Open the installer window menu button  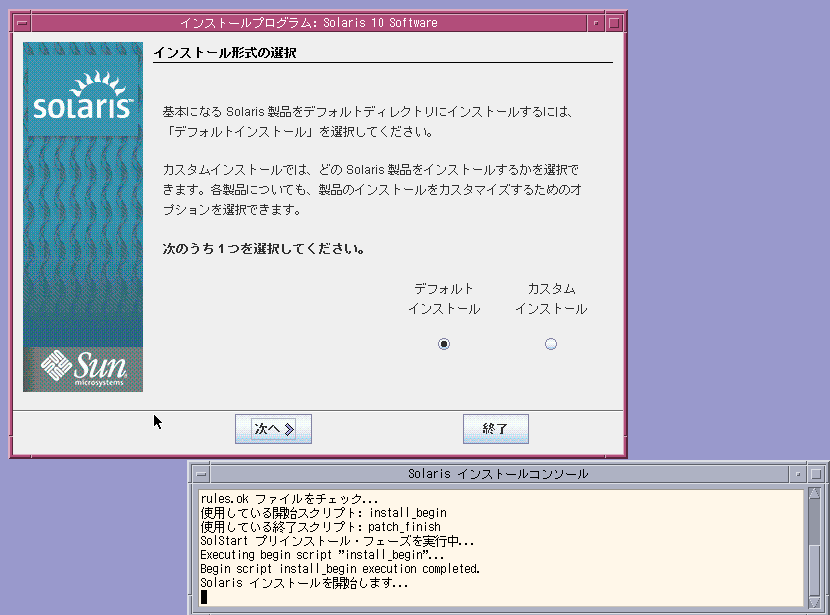[x=23, y=22]
